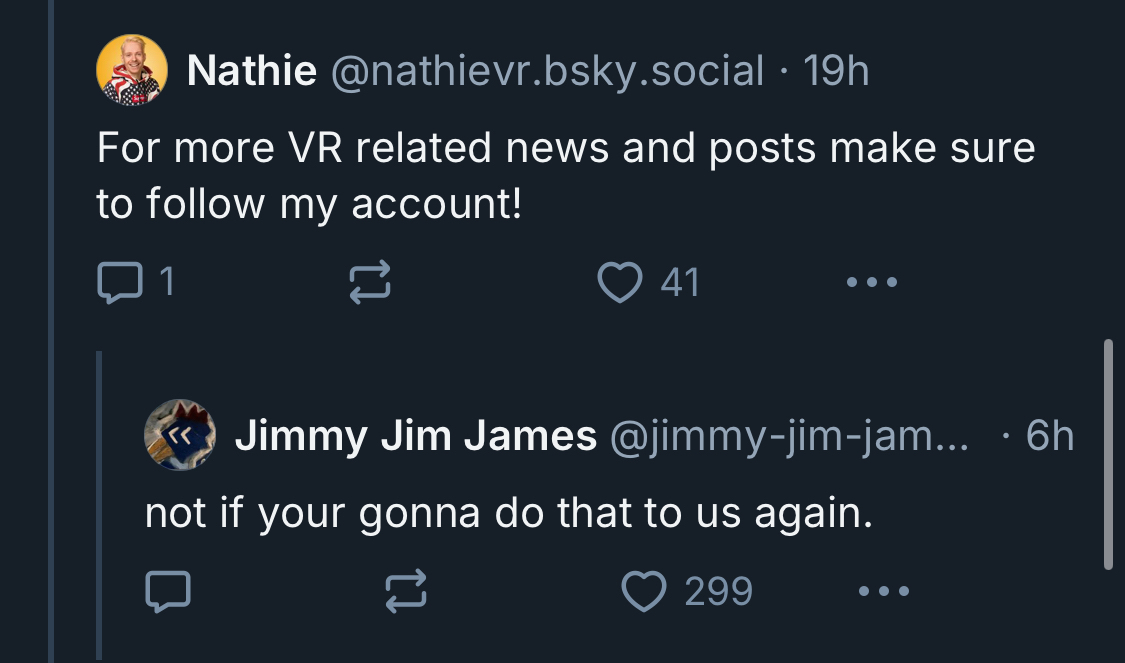Repost Jimmy Jim James's reply
Screen dimensions: 1125x663
click(407, 591)
